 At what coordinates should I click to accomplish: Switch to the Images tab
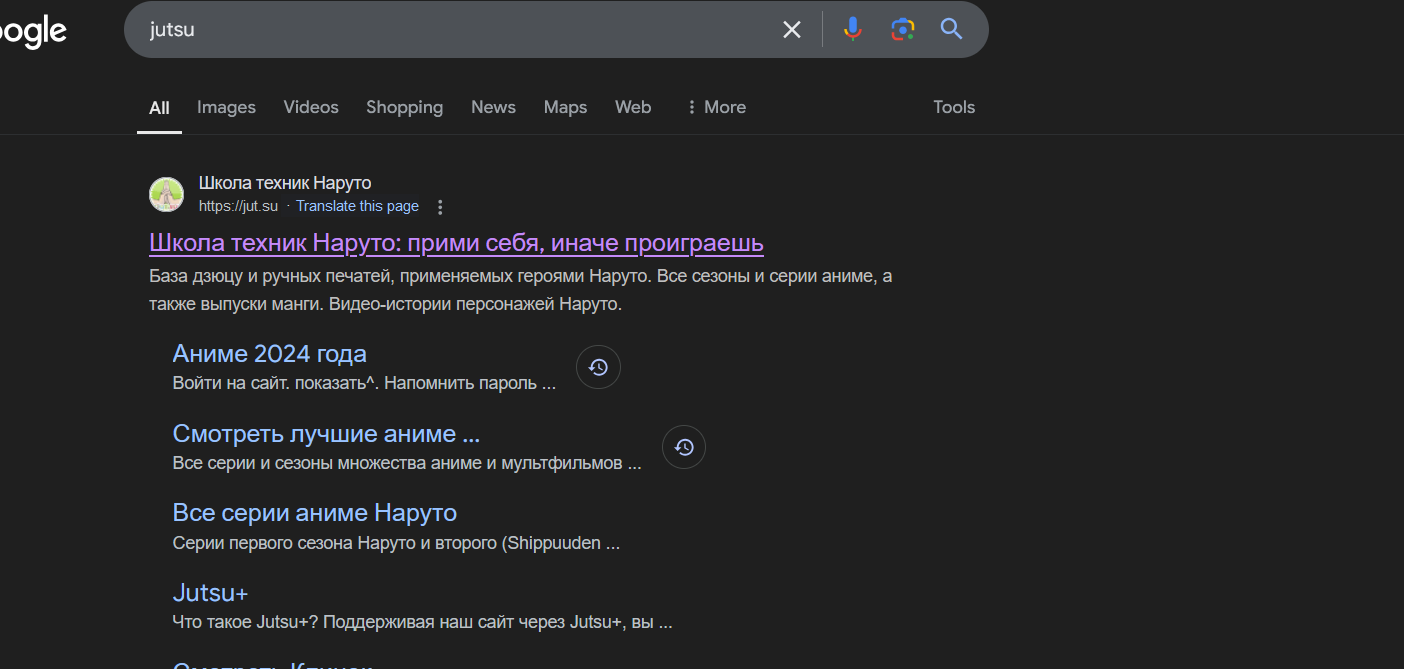pos(226,107)
